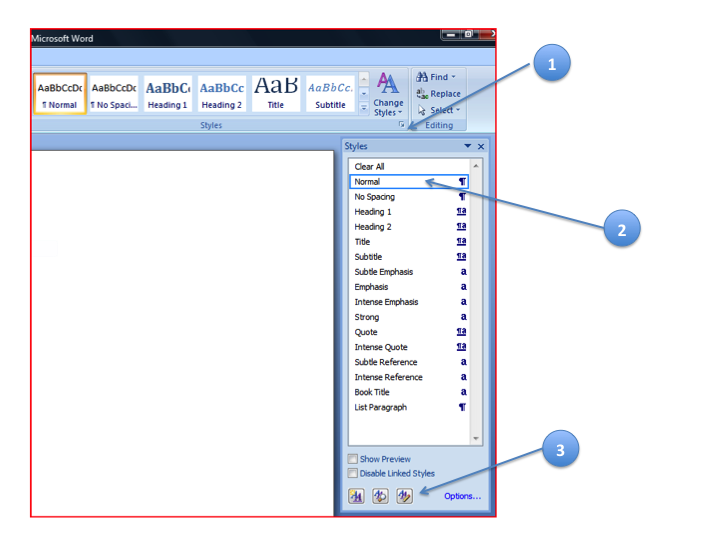Apply Title style from ribbon gallery

click(275, 94)
